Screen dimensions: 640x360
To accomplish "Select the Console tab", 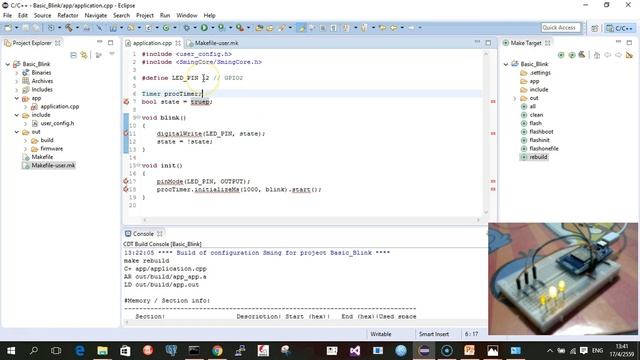I will (143, 234).
